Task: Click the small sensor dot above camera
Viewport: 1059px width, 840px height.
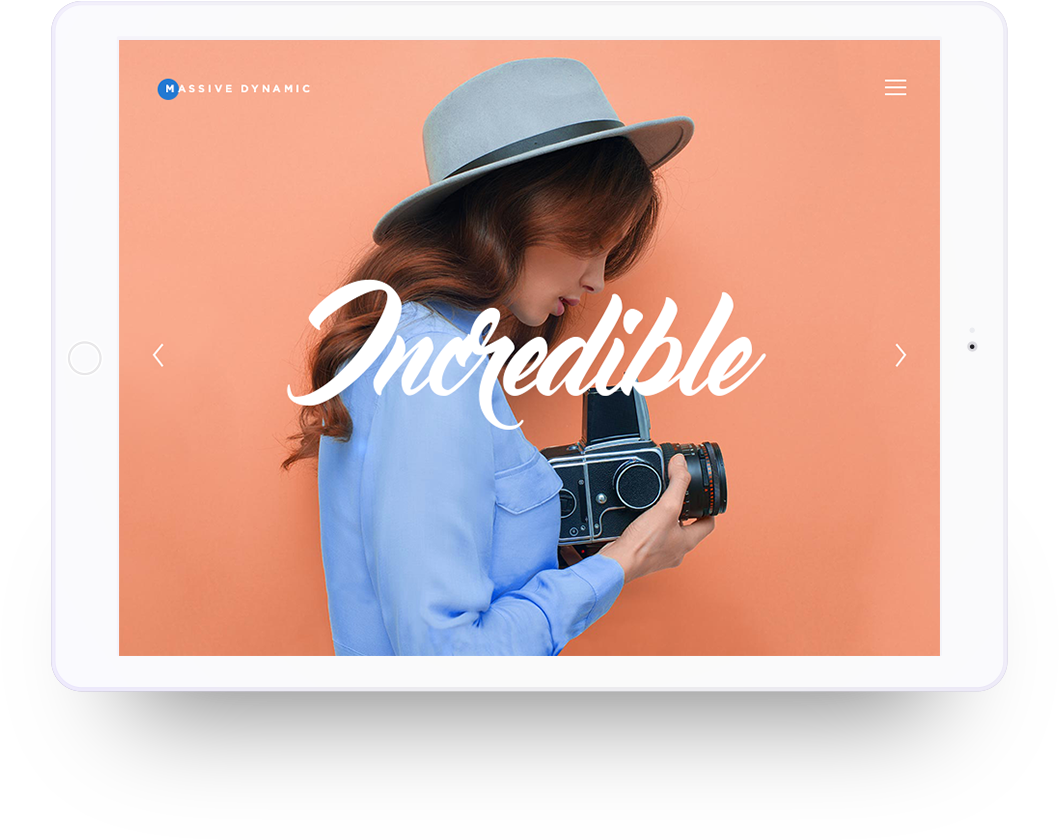Action: pos(972,330)
